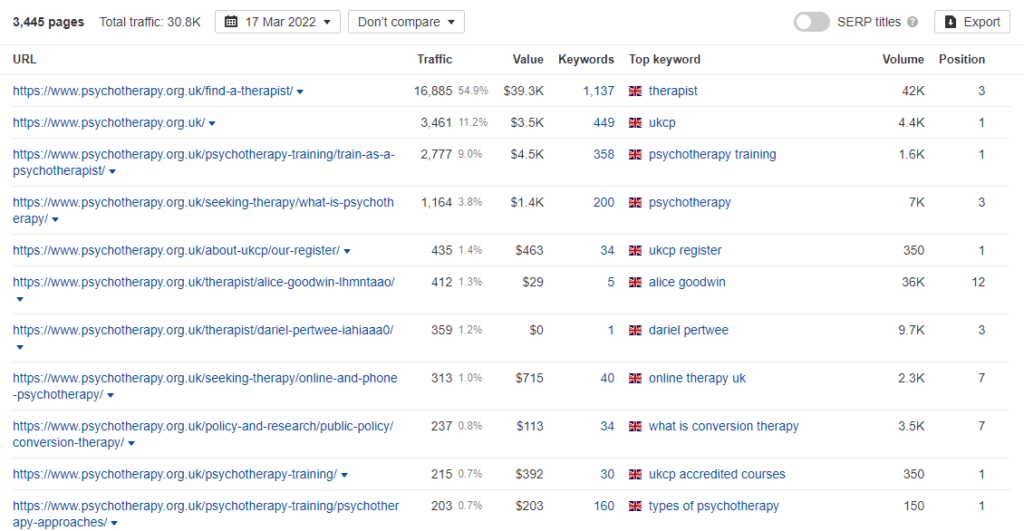The image size is (1024, 531).
Task: Expand the alice-goodwin URL dropdown arrow
Action: 20,299
